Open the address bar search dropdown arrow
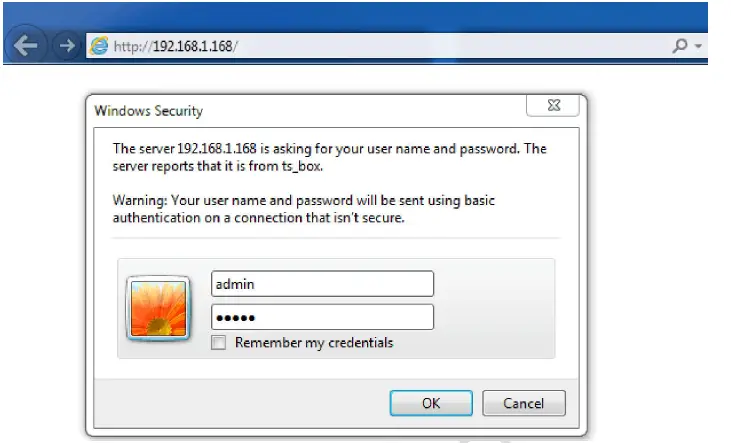Screen dimensions: 731x443 pyautogui.click(x=698, y=46)
